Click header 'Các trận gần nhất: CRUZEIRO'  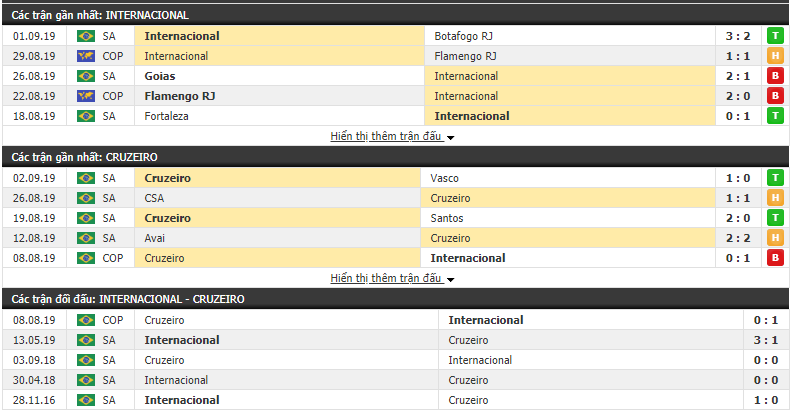pyautogui.click(x=85, y=157)
